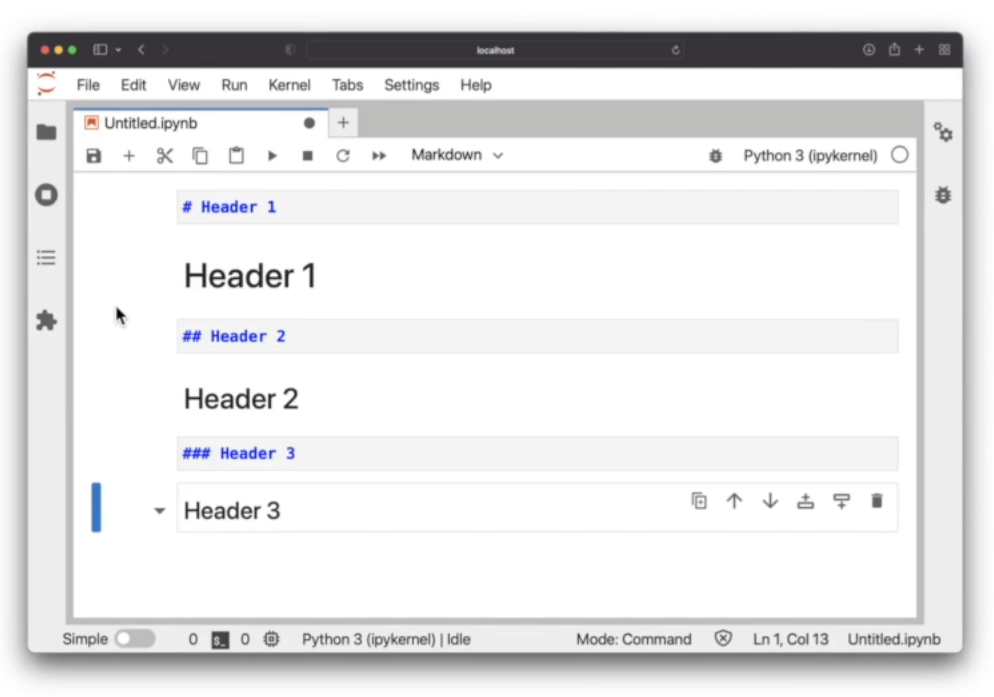Open the browser share button

[x=894, y=49]
